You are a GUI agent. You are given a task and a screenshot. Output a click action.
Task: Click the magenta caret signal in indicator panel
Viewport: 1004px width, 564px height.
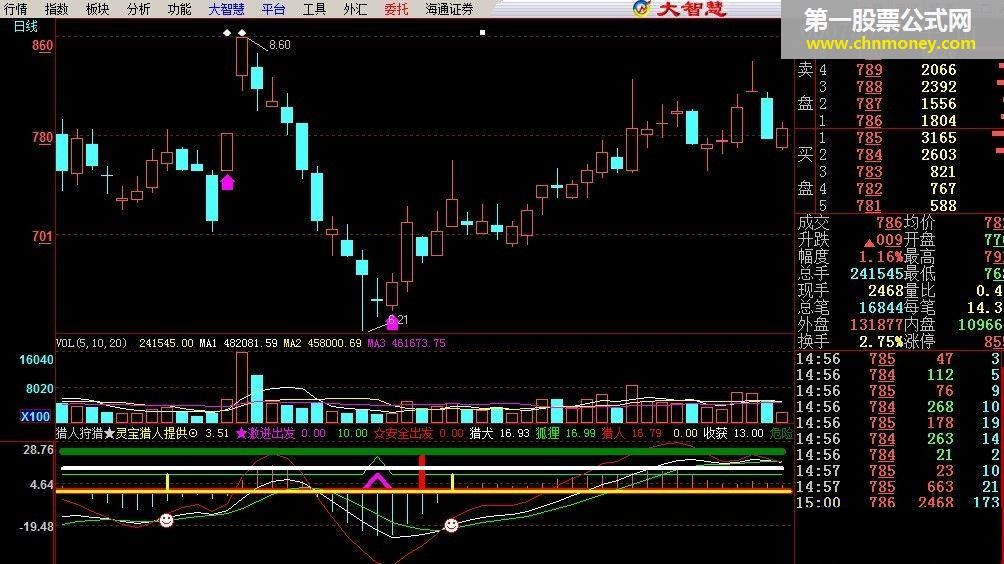pyautogui.click(x=377, y=481)
